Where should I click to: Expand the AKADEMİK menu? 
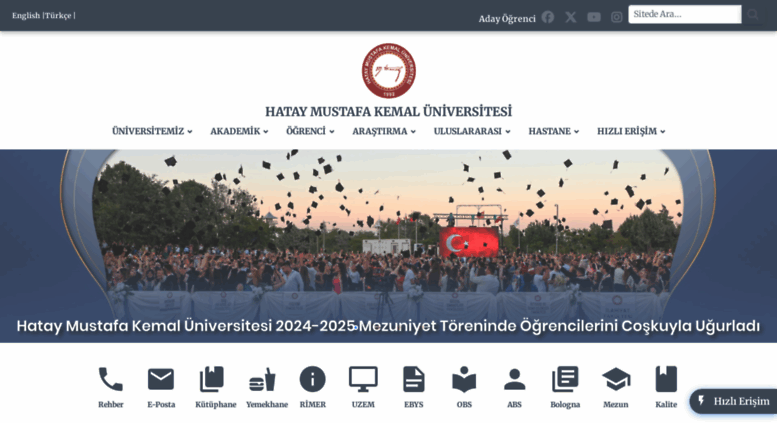coord(239,131)
